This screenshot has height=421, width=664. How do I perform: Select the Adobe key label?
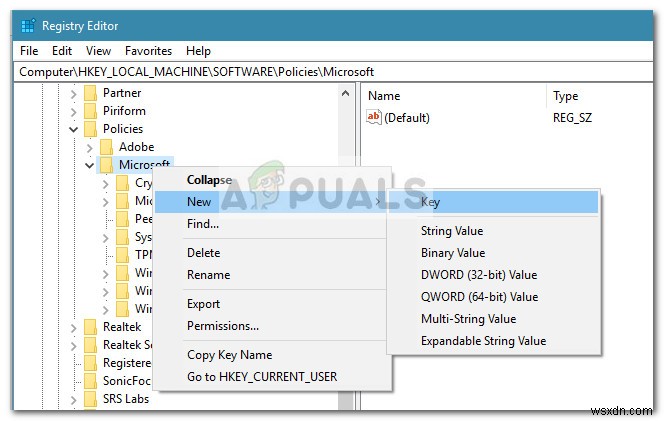pyautogui.click(x=136, y=147)
